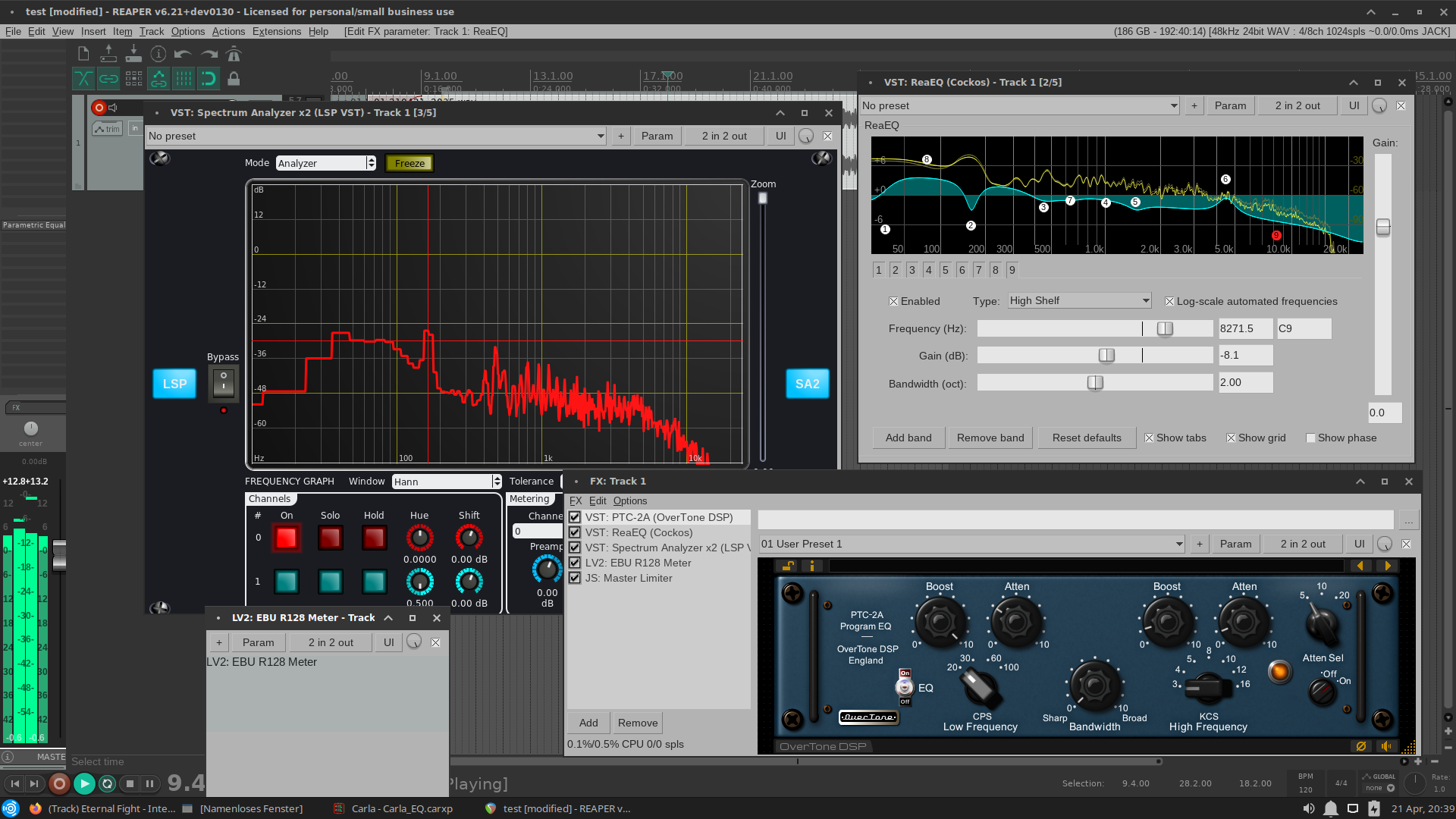Toggle auto-crossfade toolbar icon
Viewport: 1456px width, 819px height.
(83, 78)
